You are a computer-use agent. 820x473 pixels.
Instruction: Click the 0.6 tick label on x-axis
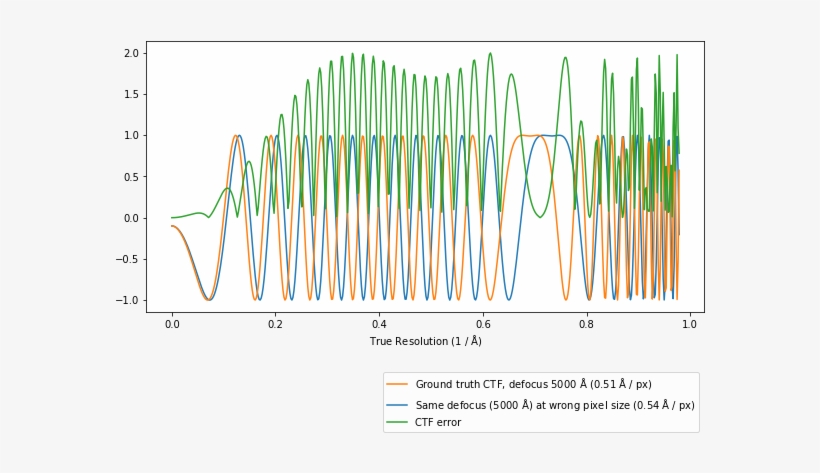click(482, 324)
